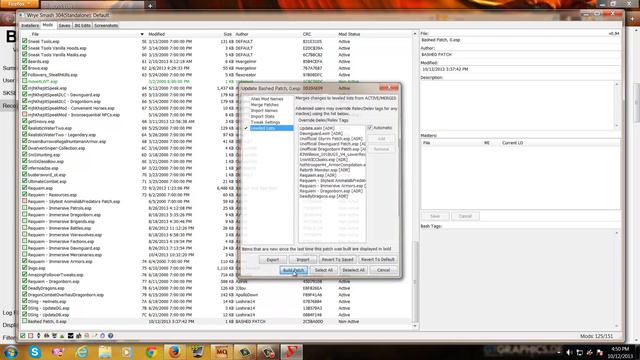Open the Firefox menu button
The width and height of the screenshot is (640, 360).
(19, 4)
